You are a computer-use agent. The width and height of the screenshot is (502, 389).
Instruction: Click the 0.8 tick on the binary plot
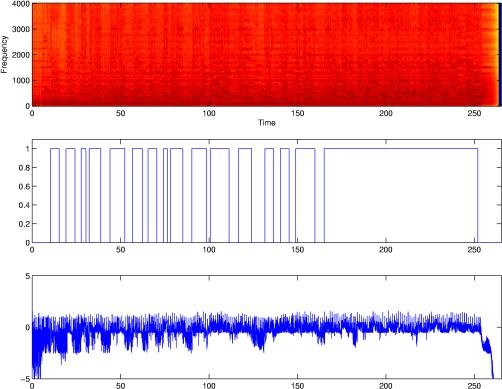[24, 168]
